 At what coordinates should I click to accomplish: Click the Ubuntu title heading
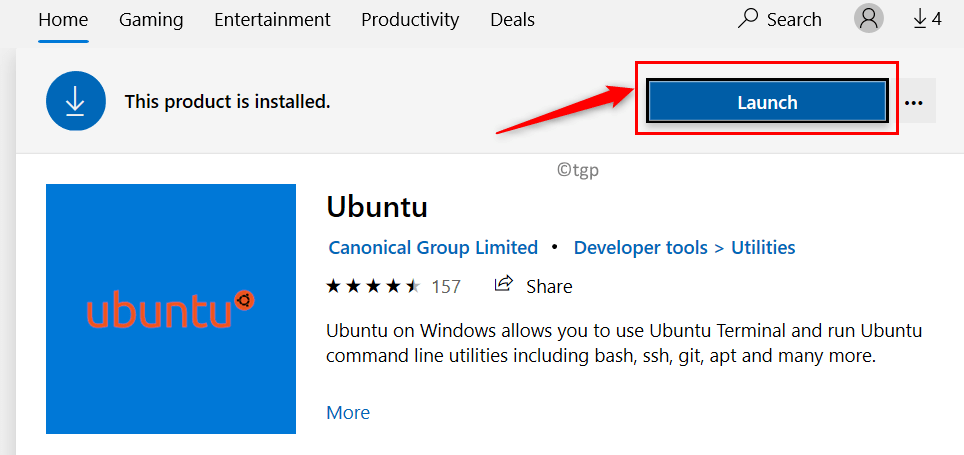coord(377,207)
